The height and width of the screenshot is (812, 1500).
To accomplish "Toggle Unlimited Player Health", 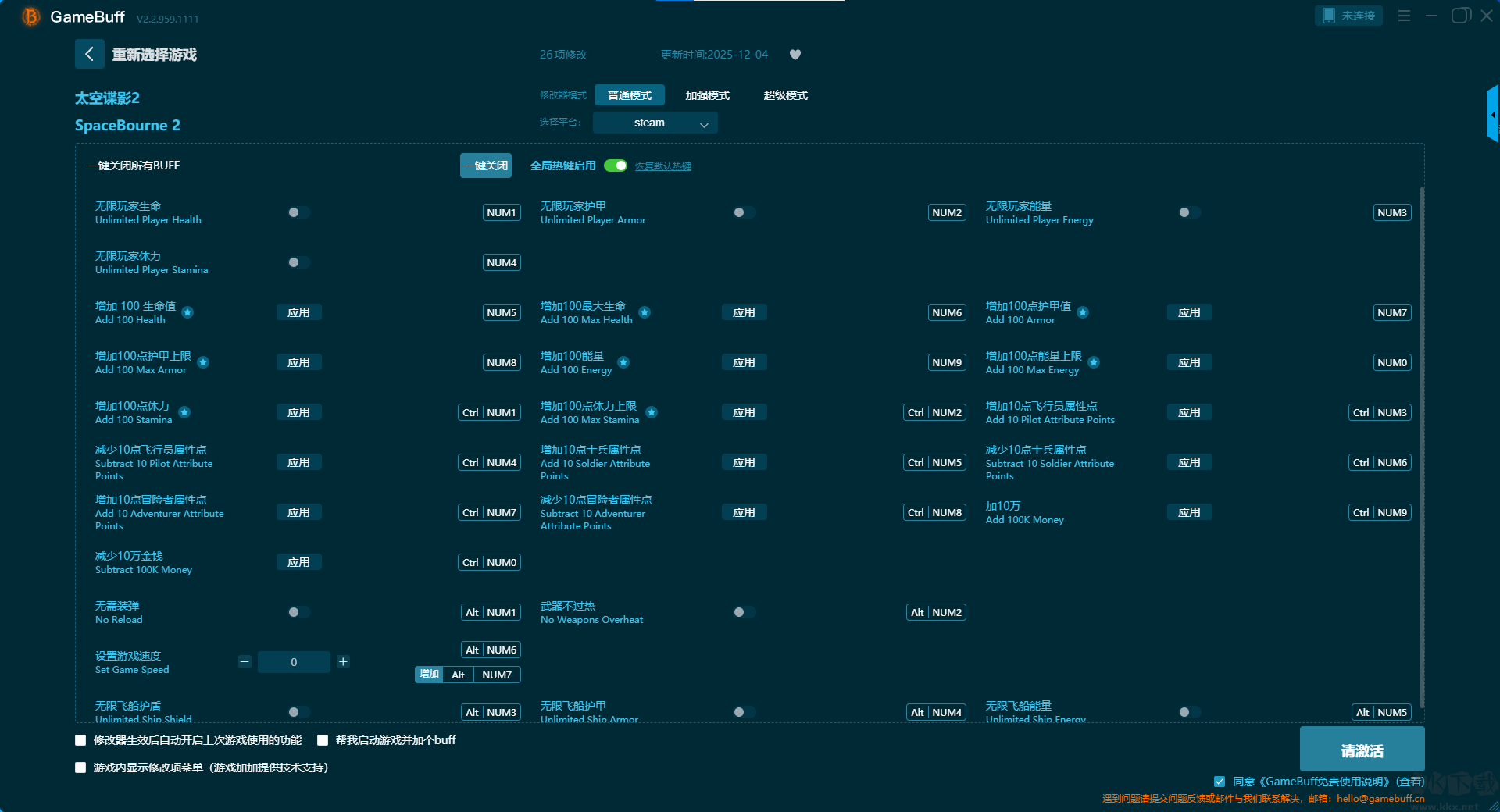I will tap(298, 212).
